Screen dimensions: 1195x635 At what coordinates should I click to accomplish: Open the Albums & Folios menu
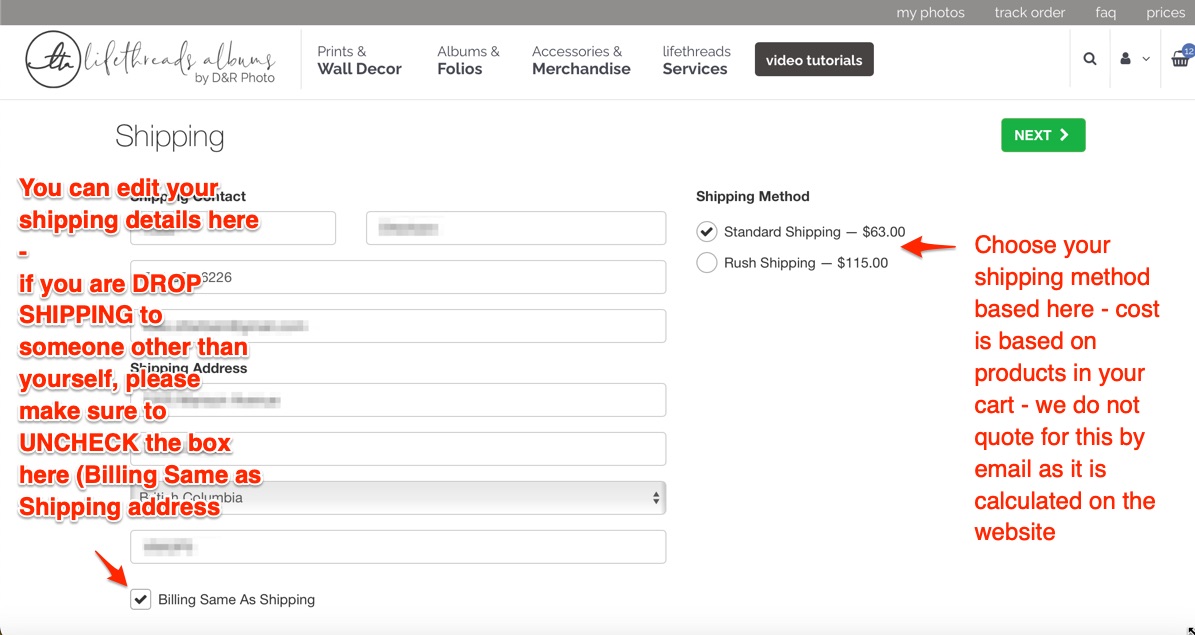(468, 60)
